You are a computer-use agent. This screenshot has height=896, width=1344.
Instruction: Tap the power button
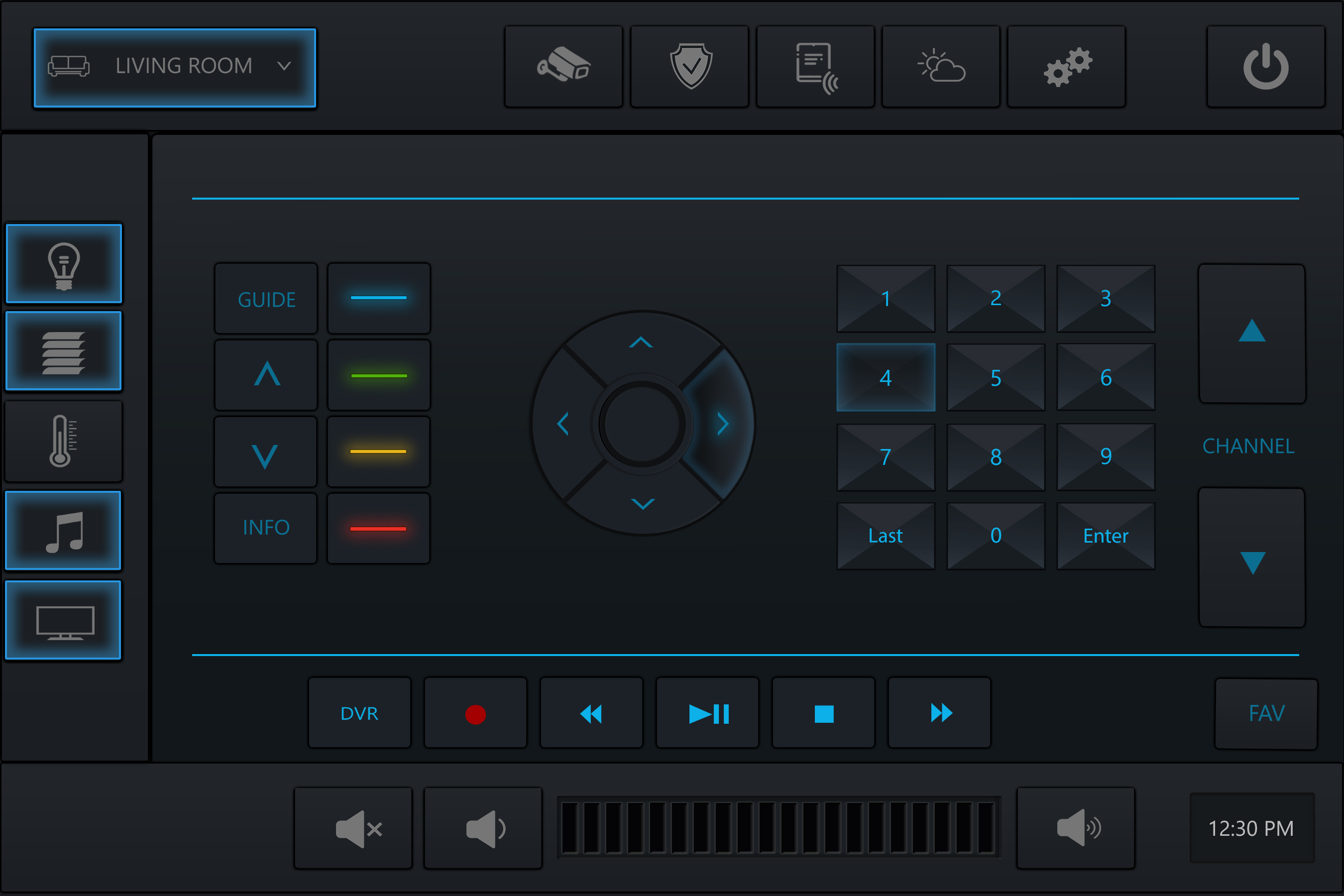[x=1266, y=66]
